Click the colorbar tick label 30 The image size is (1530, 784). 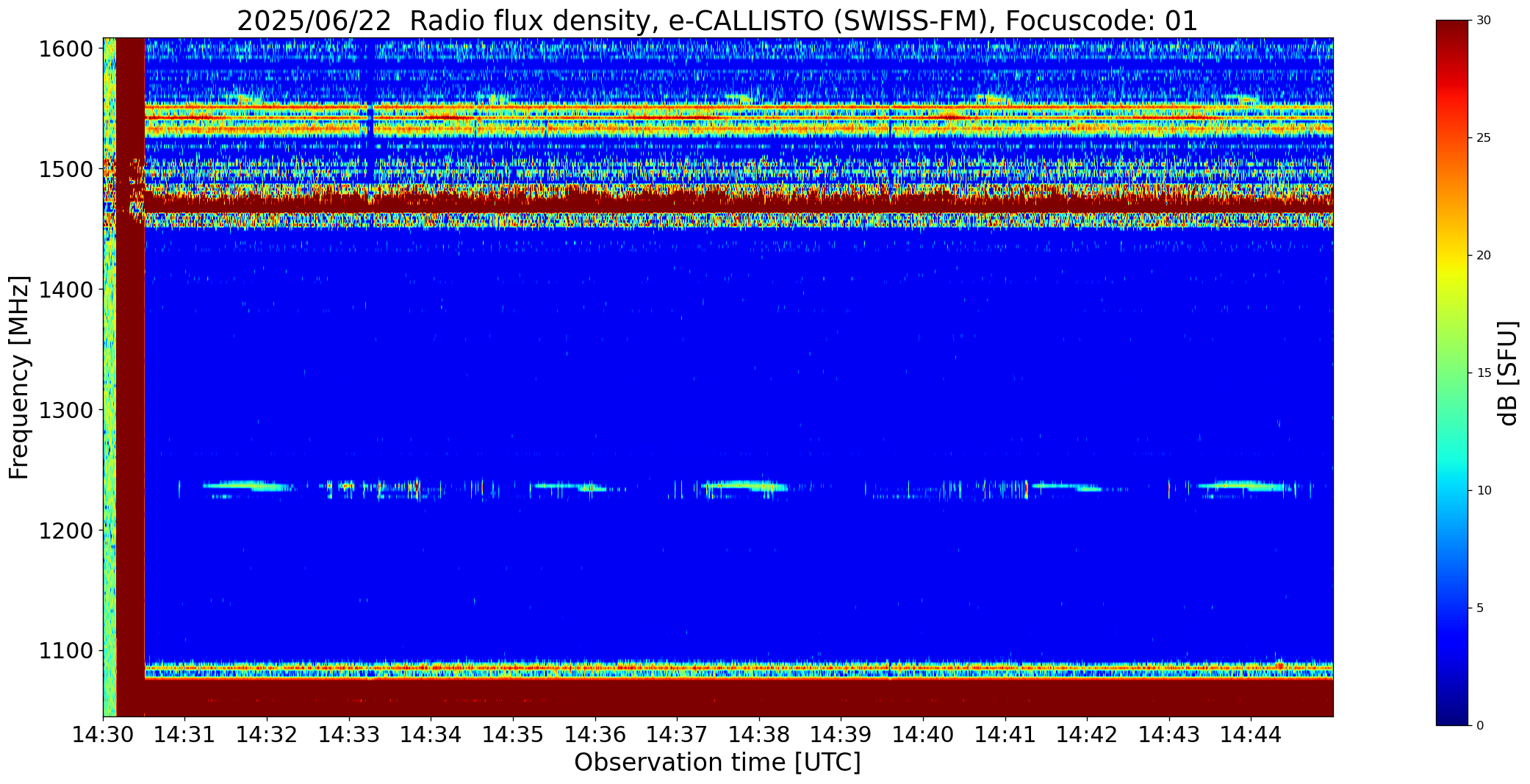tap(1484, 21)
